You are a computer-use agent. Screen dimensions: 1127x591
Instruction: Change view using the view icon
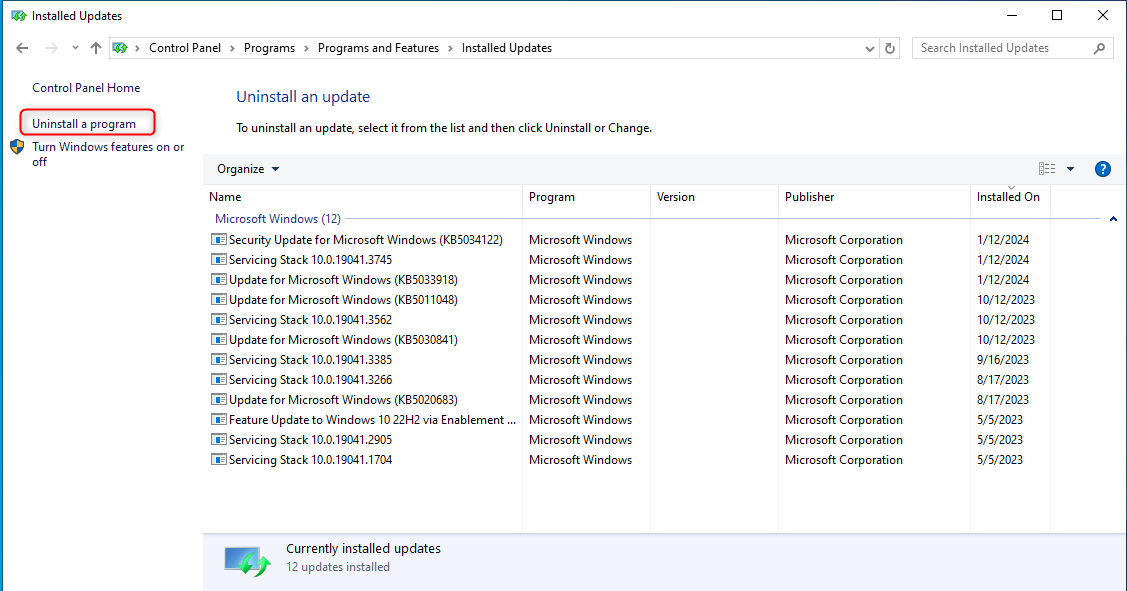coord(1047,169)
